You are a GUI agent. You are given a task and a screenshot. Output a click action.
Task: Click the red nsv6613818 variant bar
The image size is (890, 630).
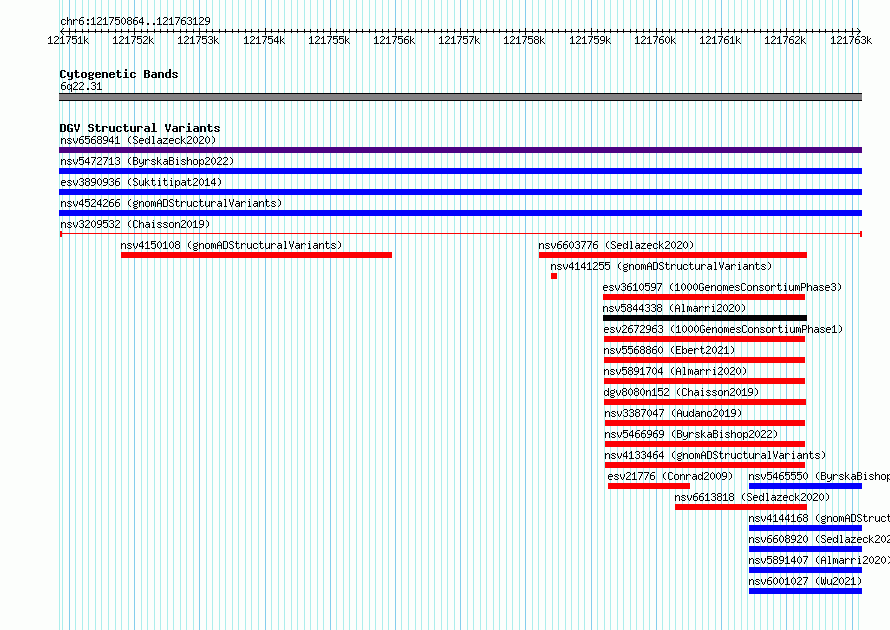(741, 507)
